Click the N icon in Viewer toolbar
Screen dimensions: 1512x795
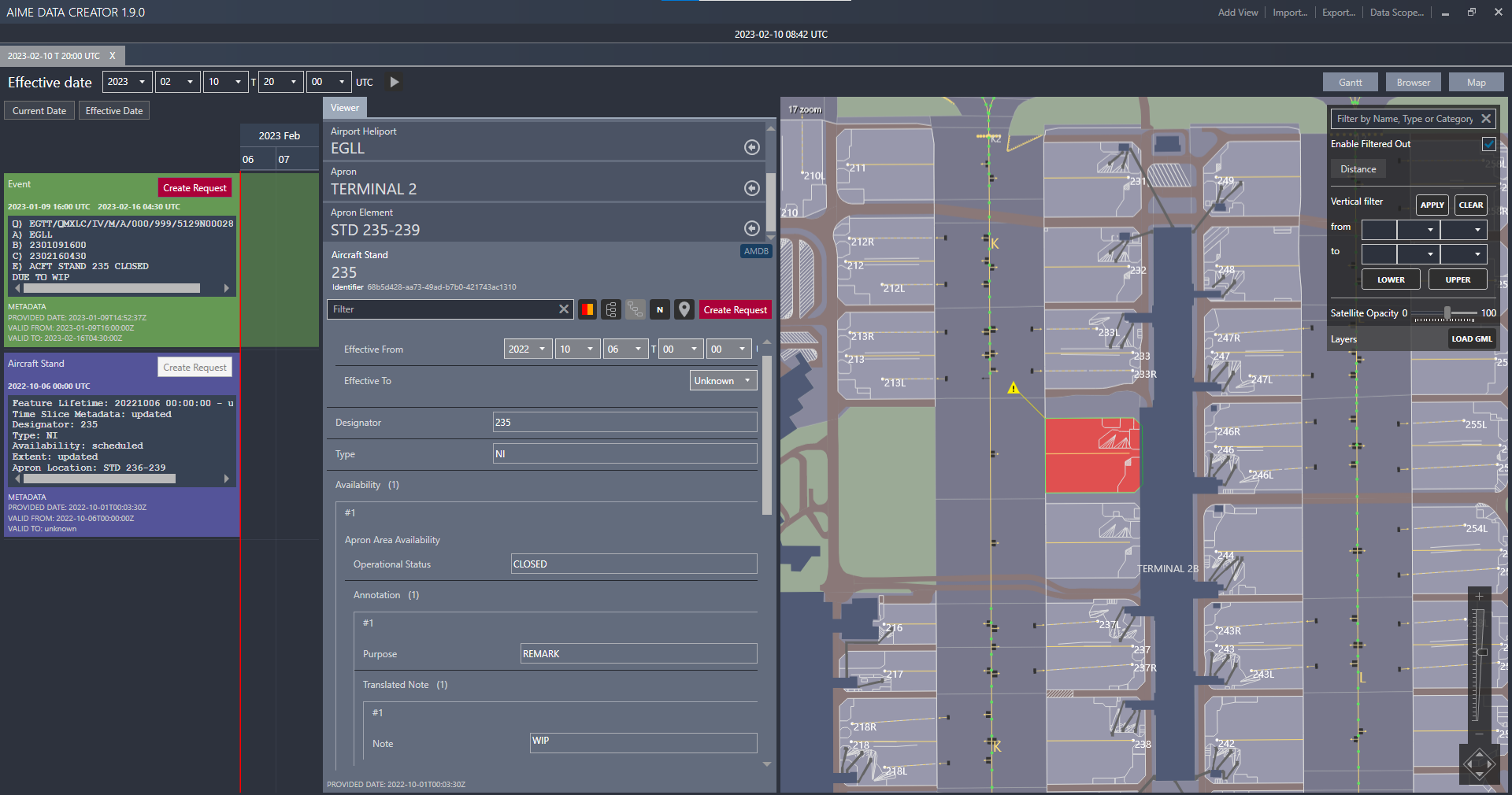coord(660,310)
